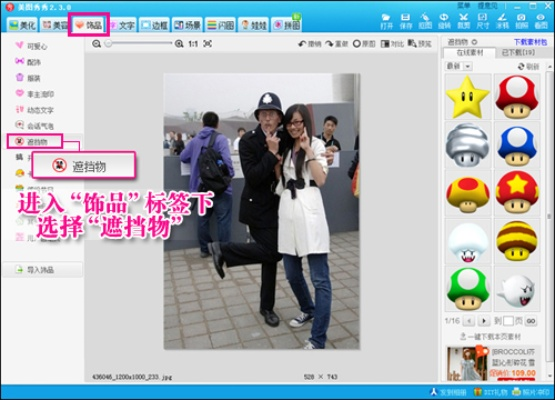Click the 原图 original image button
The height and width of the screenshot is (400, 555).
(364, 44)
